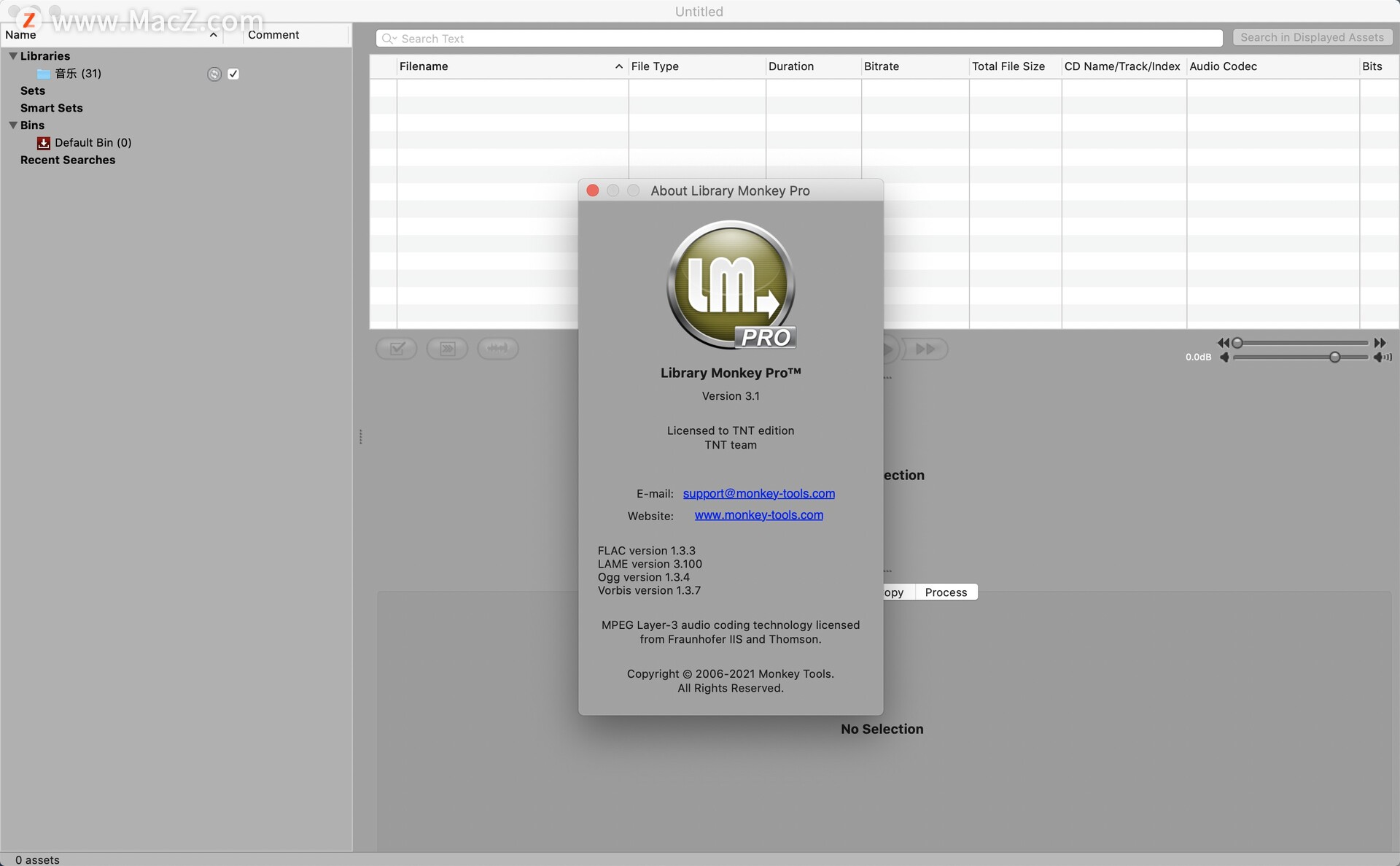The width and height of the screenshot is (1400, 866).
Task: Click the image/thumbnail view icon
Action: tap(447, 347)
